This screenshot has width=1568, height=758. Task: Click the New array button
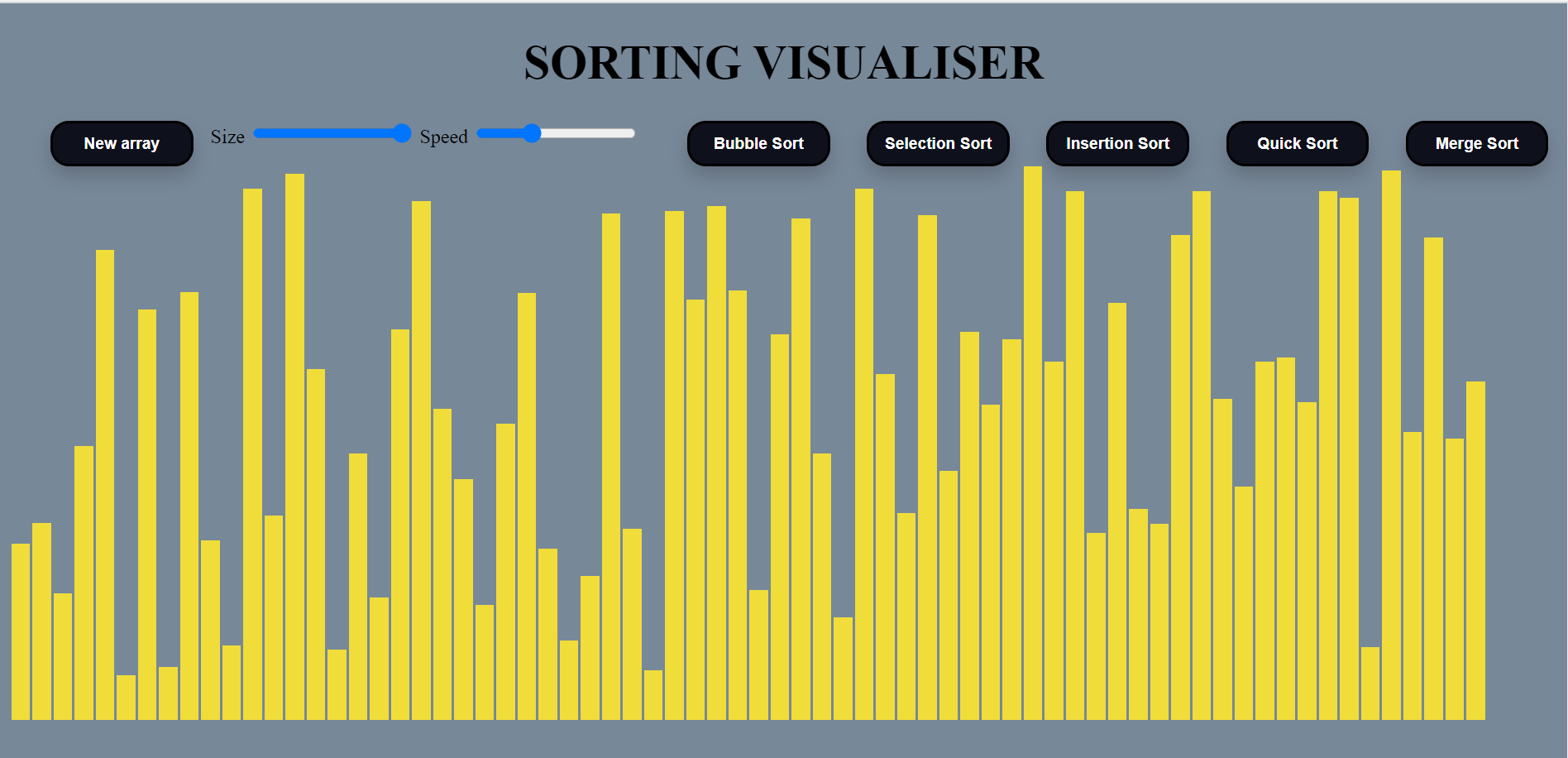122,143
